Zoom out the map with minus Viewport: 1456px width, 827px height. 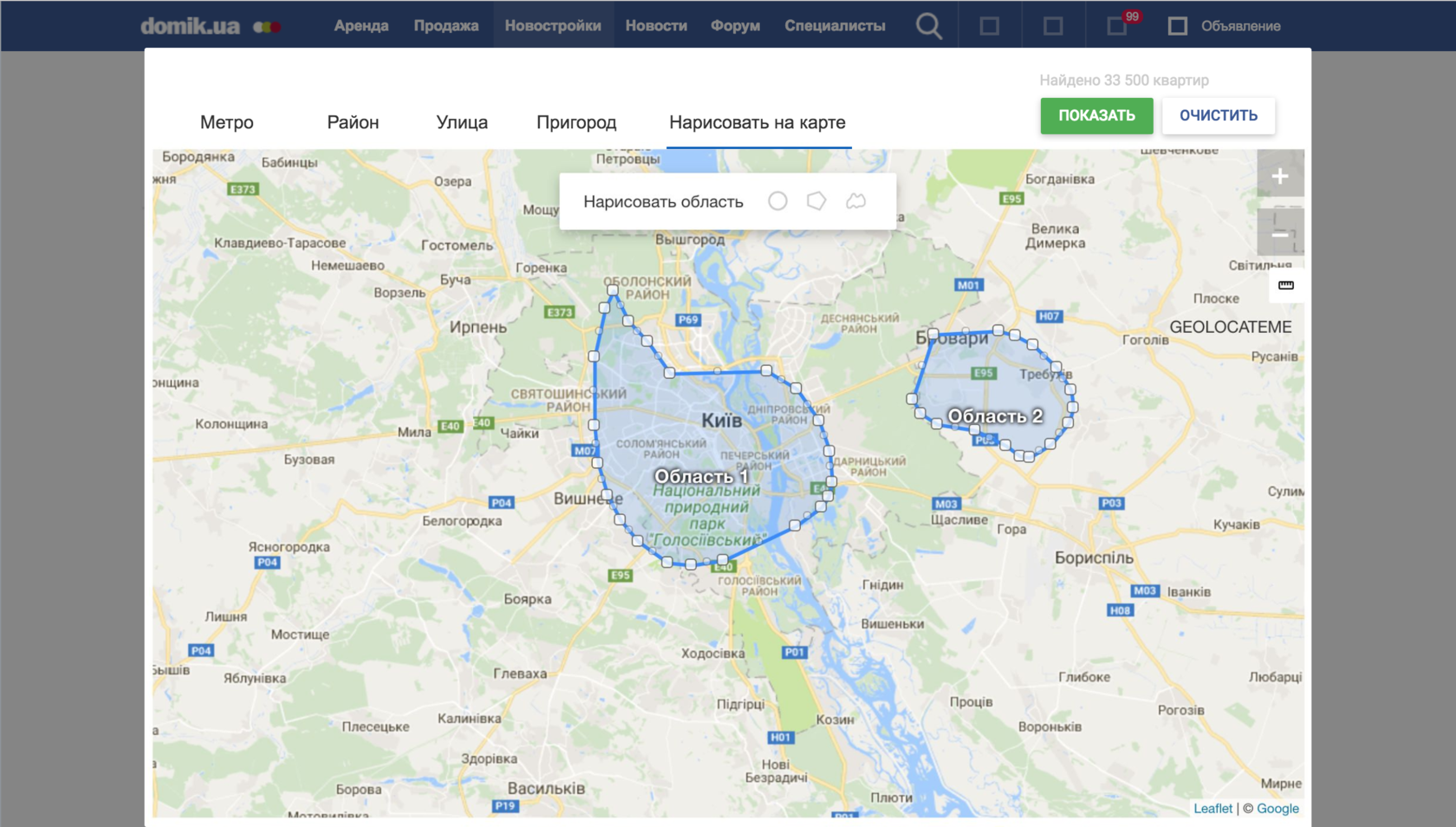click(1280, 234)
